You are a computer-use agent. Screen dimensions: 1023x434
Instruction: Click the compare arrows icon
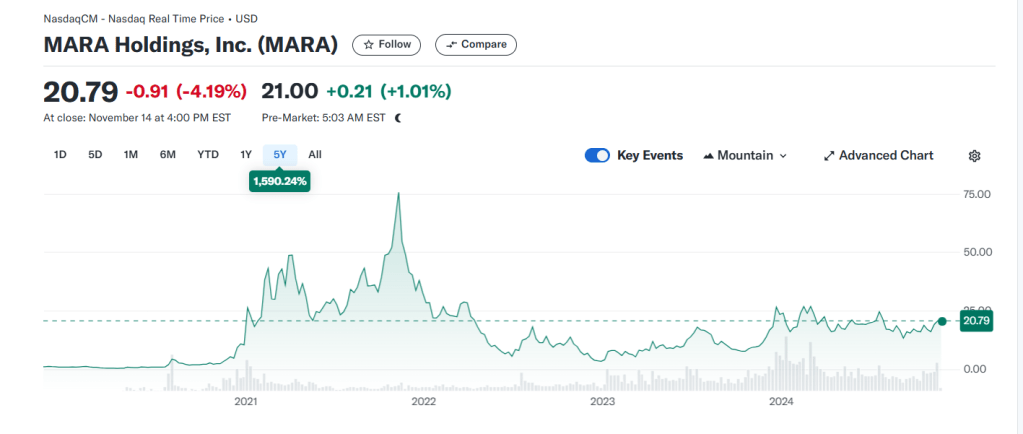[451, 45]
